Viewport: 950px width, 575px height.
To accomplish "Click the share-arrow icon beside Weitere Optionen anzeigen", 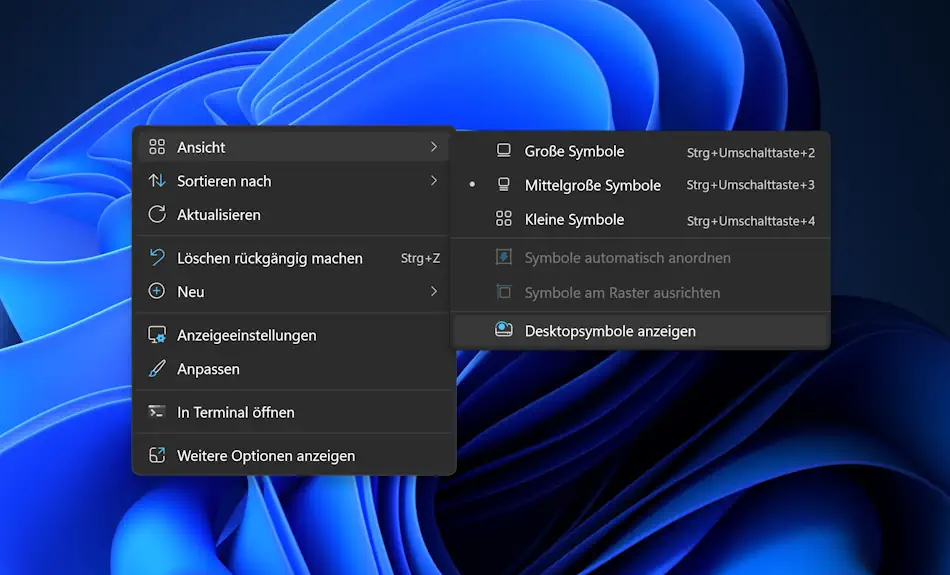I will click(x=157, y=455).
